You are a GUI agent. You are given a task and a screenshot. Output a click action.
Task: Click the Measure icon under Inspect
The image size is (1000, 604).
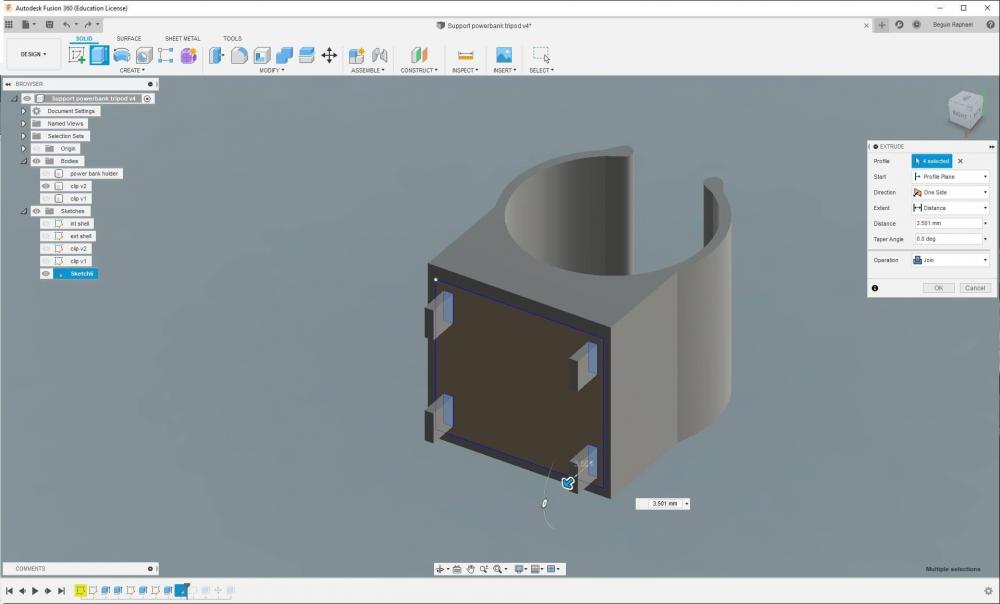[465, 55]
